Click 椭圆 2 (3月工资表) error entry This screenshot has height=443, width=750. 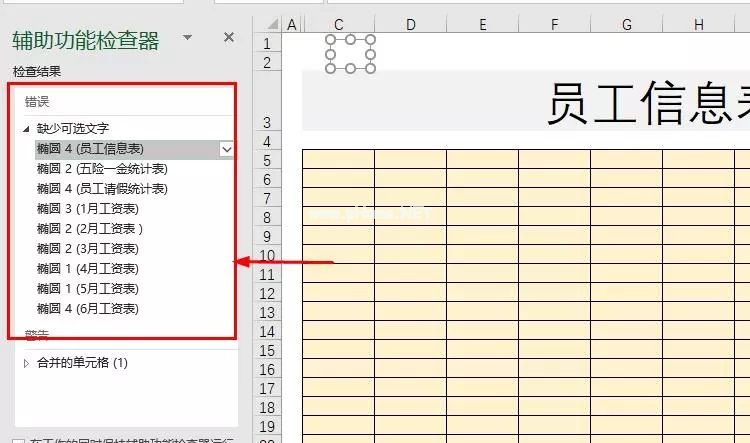(88, 249)
